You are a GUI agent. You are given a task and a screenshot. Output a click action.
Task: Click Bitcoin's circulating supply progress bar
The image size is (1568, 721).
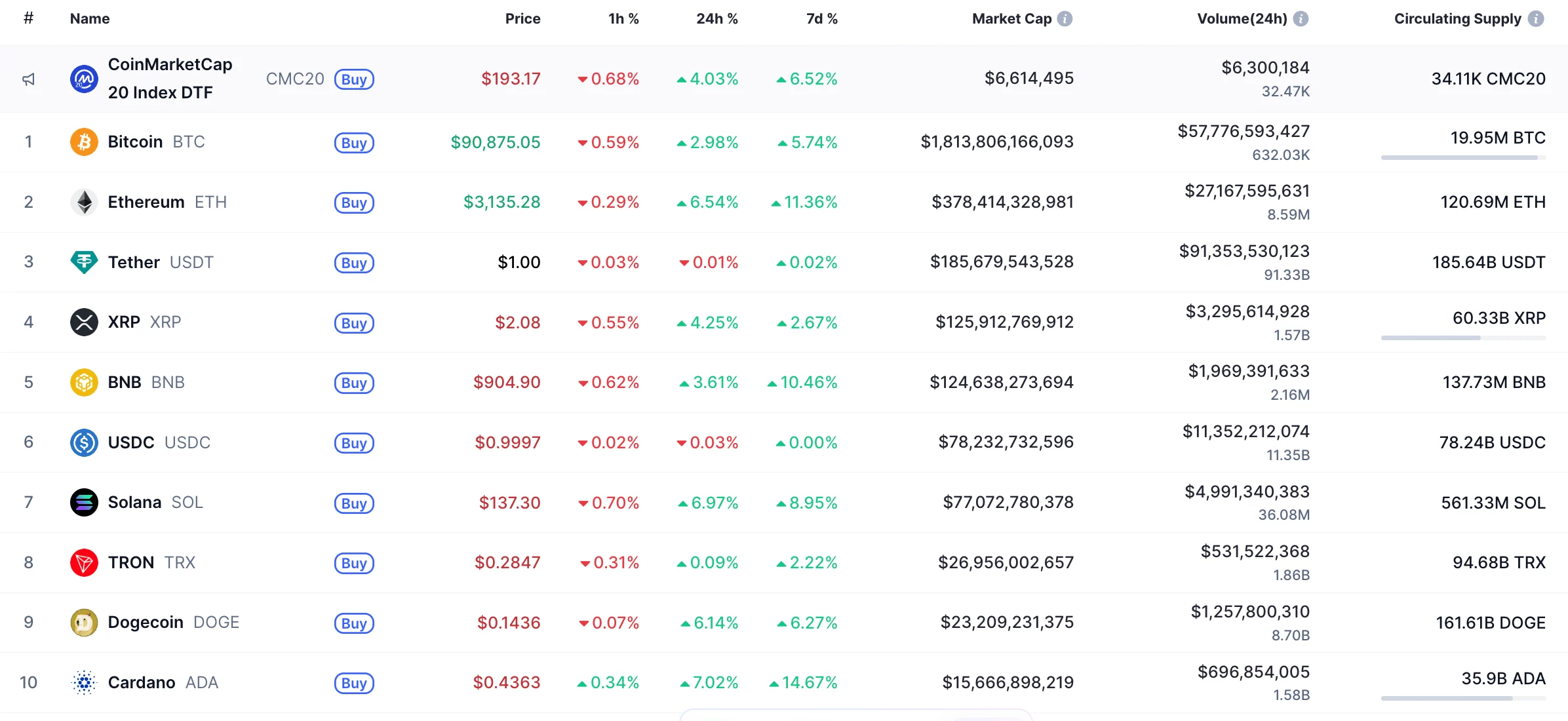[1462, 157]
